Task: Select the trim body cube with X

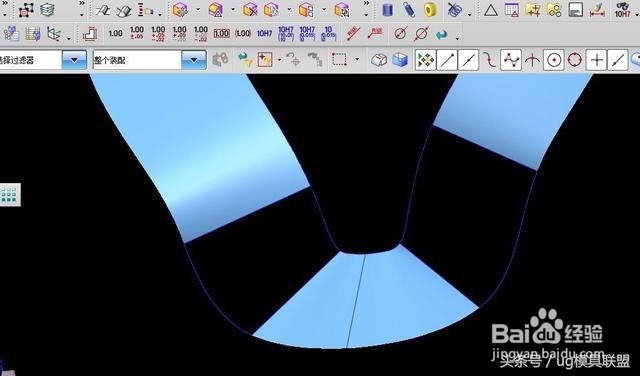Action: (x=250, y=10)
